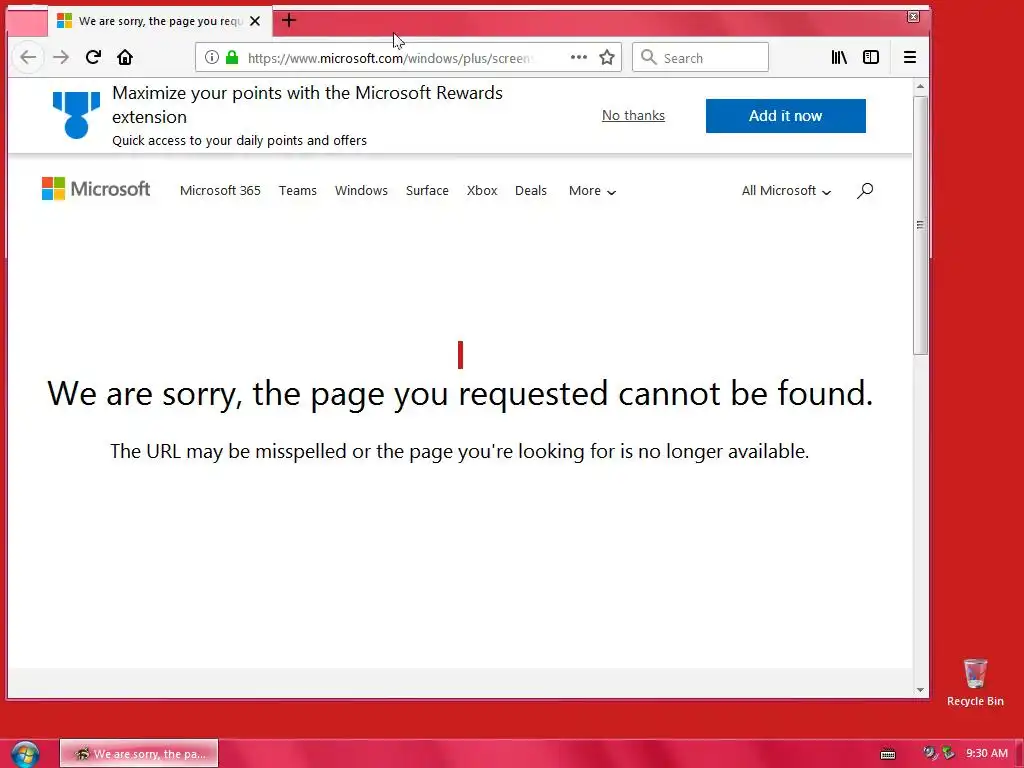Viewport: 1024px width, 768px height.
Task: Go to the Microsoft logo home link
Action: [96, 189]
